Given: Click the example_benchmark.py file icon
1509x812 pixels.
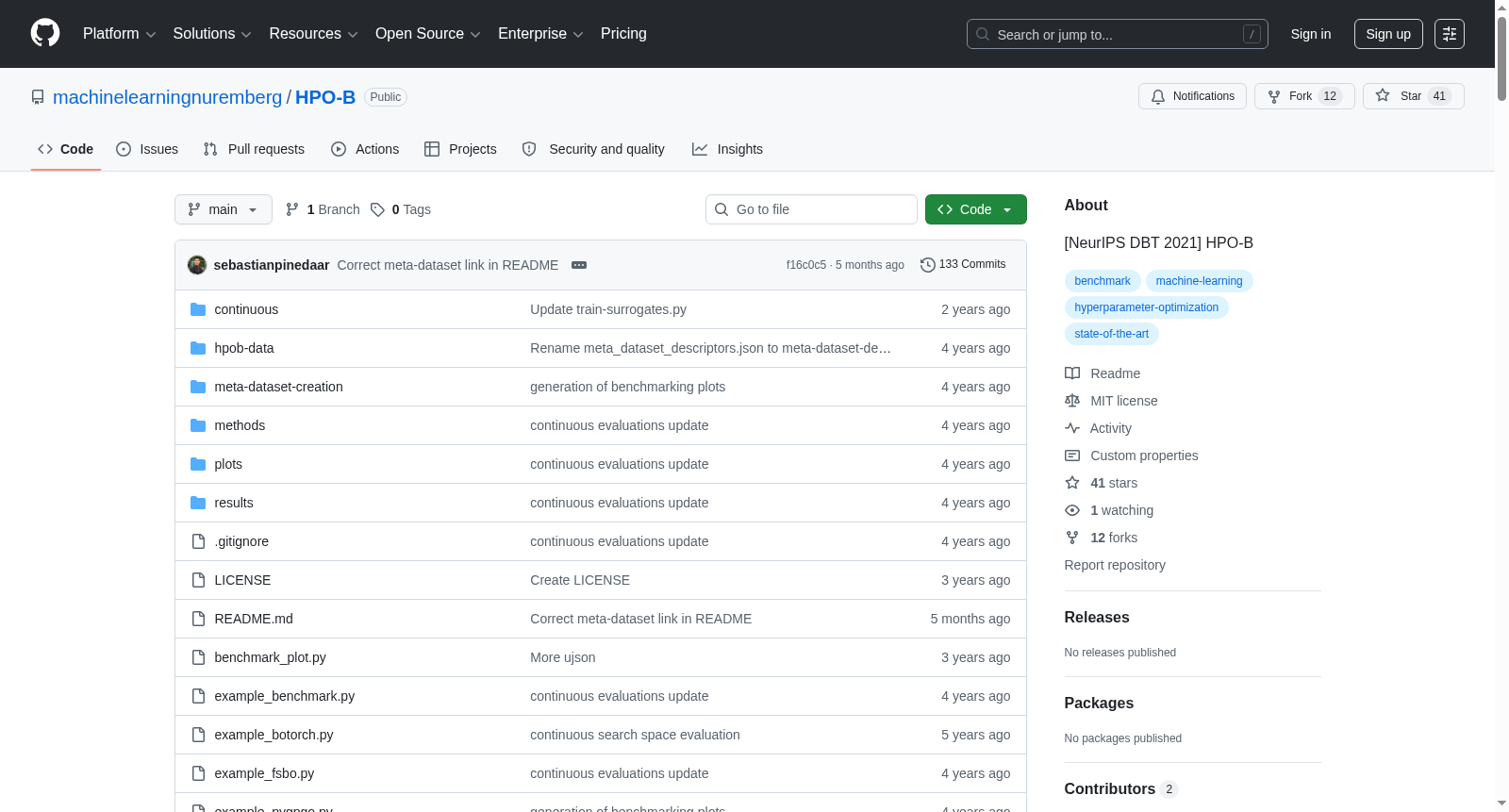Looking at the screenshot, I should tap(198, 696).
